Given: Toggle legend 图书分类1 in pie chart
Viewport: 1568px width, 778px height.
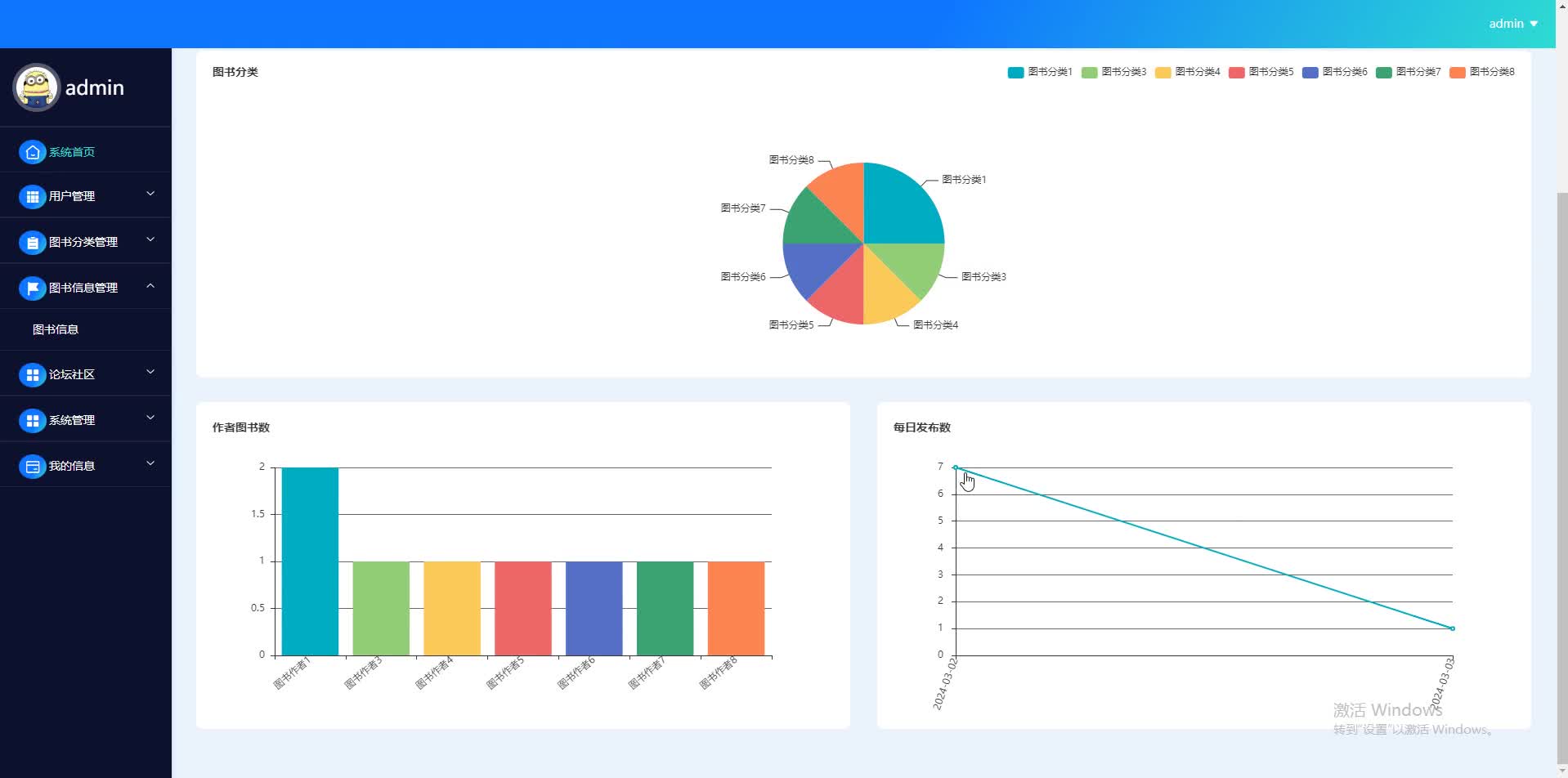Looking at the screenshot, I should [x=1040, y=72].
